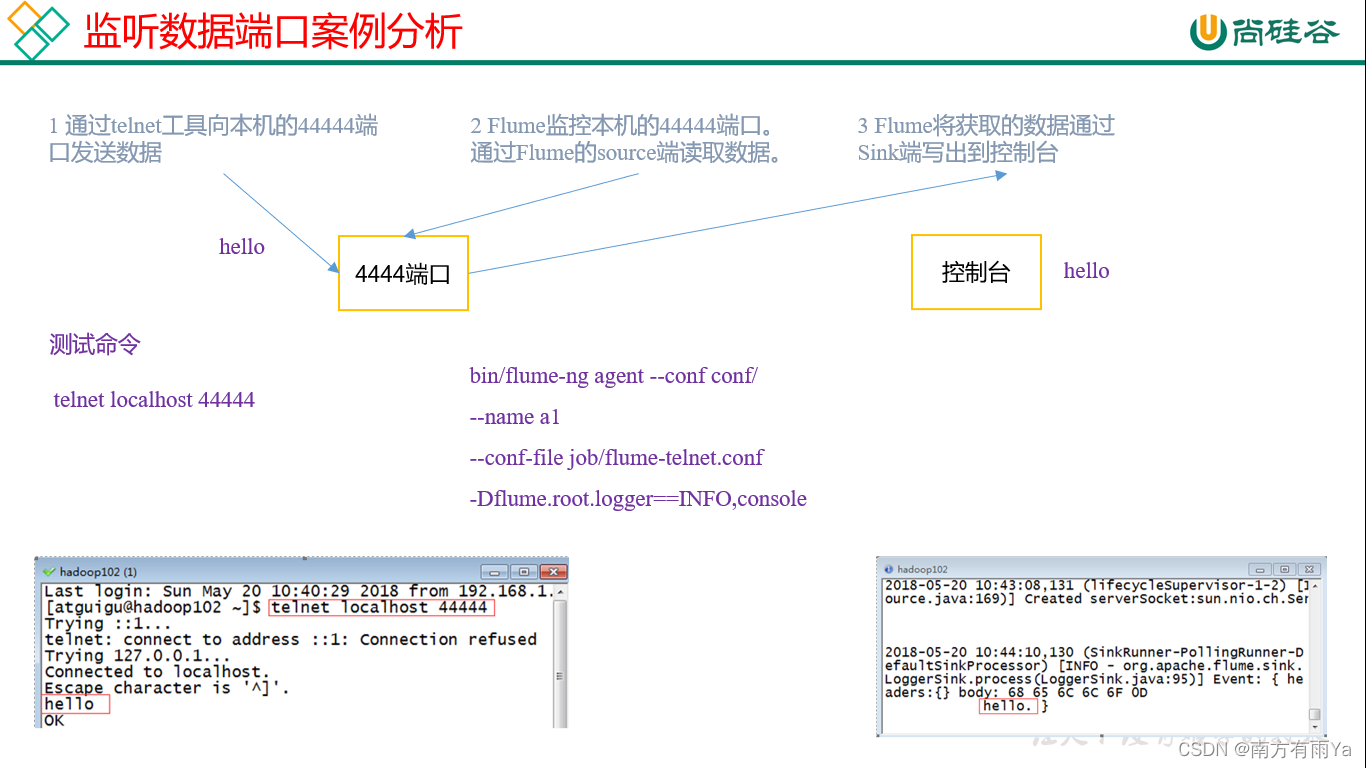The width and height of the screenshot is (1366, 768).
Task: Click the Connection refused terminal line
Action: (291, 639)
